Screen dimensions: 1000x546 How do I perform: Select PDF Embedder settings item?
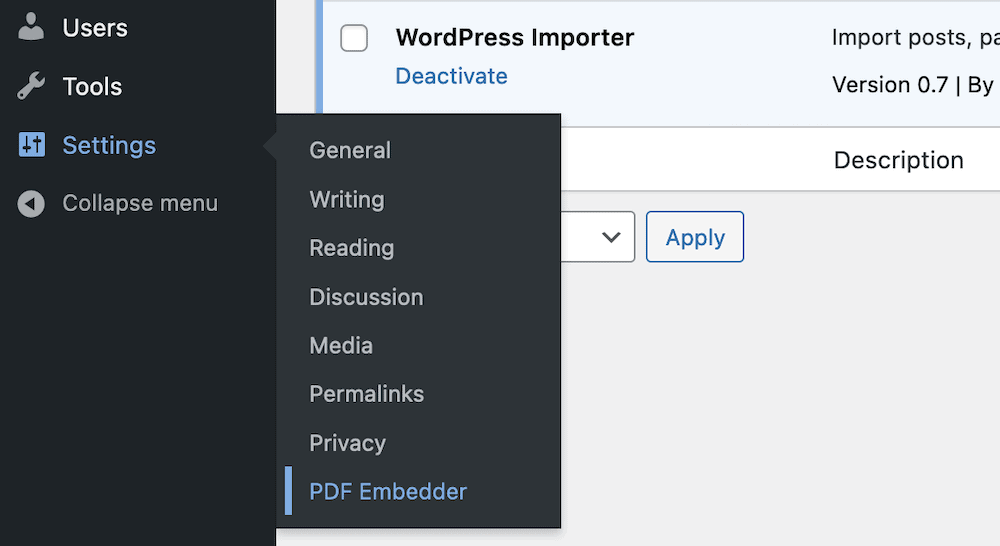click(388, 492)
